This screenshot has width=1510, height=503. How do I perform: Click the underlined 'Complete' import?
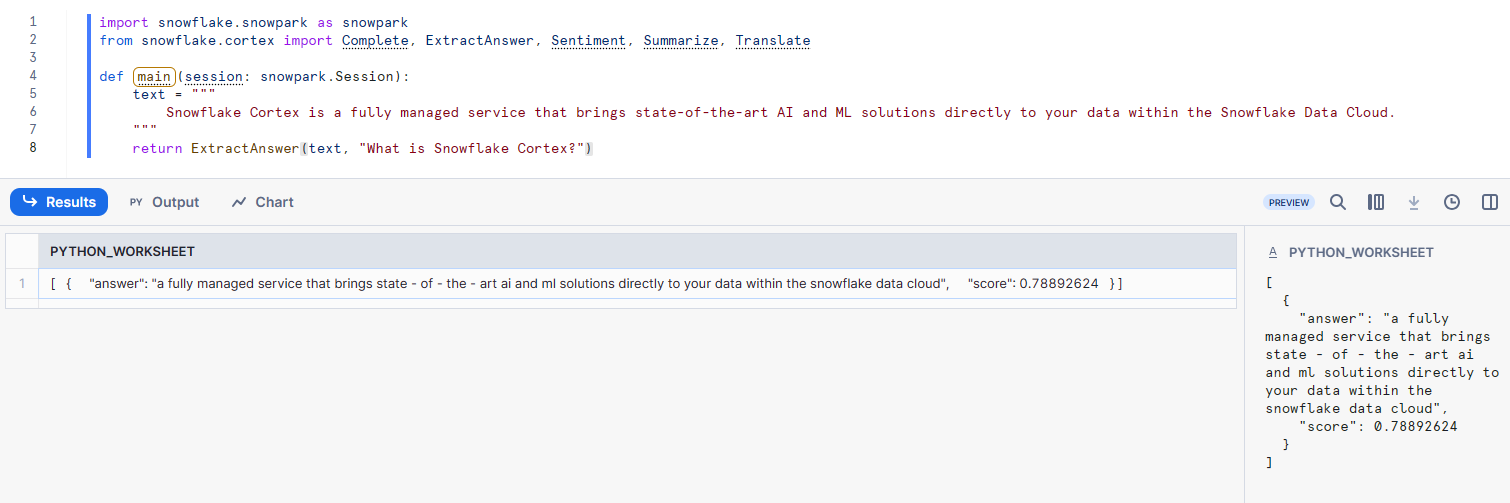(x=375, y=40)
